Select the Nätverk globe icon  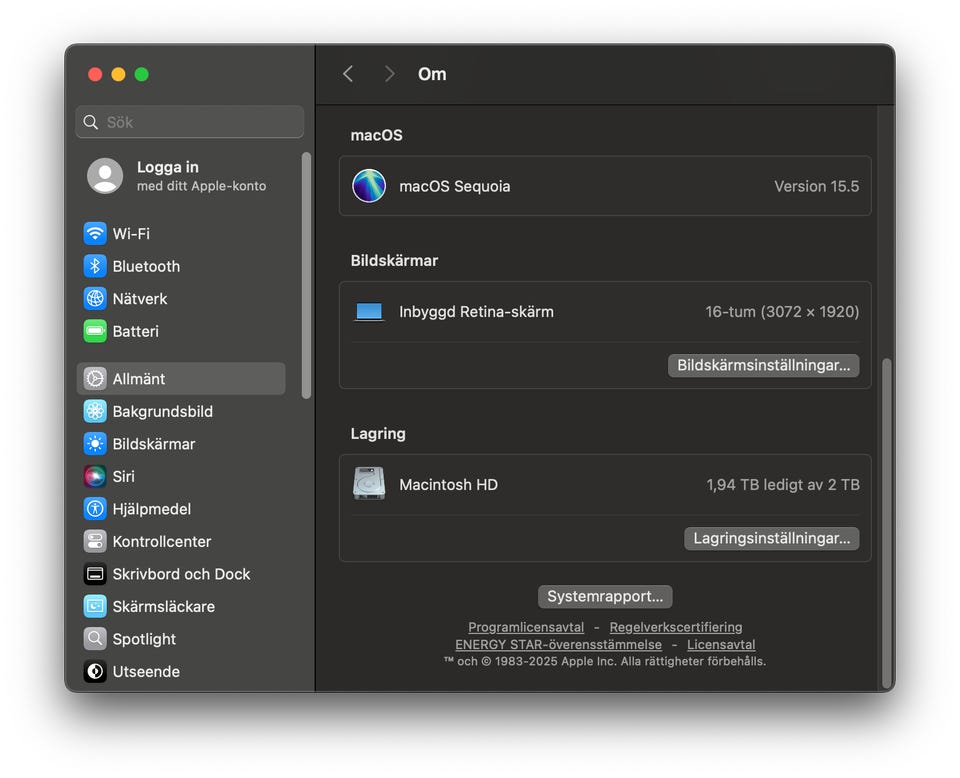(x=95, y=299)
